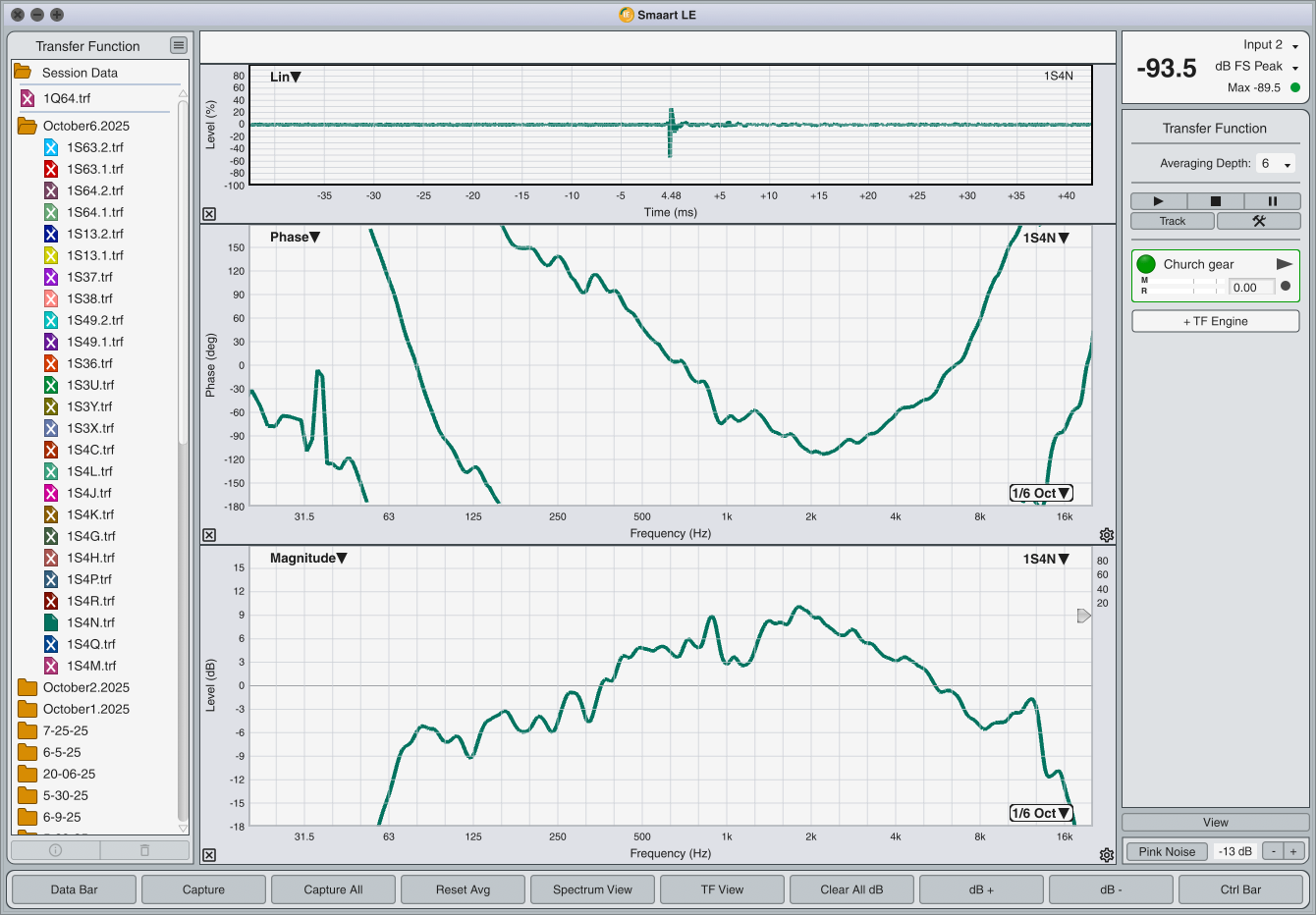Close the Phase plot pane

tap(209, 535)
